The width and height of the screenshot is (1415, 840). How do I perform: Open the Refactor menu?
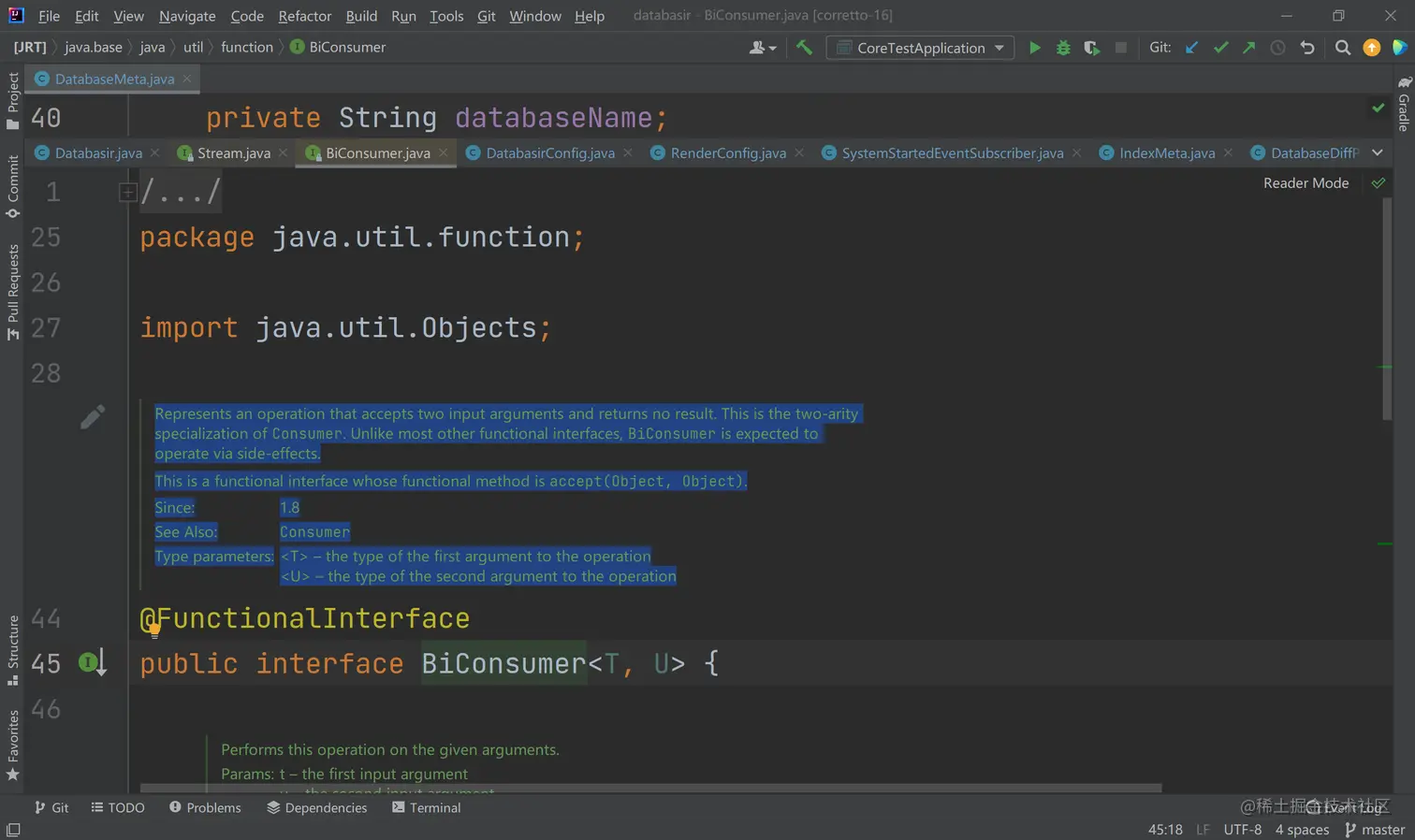pos(305,16)
